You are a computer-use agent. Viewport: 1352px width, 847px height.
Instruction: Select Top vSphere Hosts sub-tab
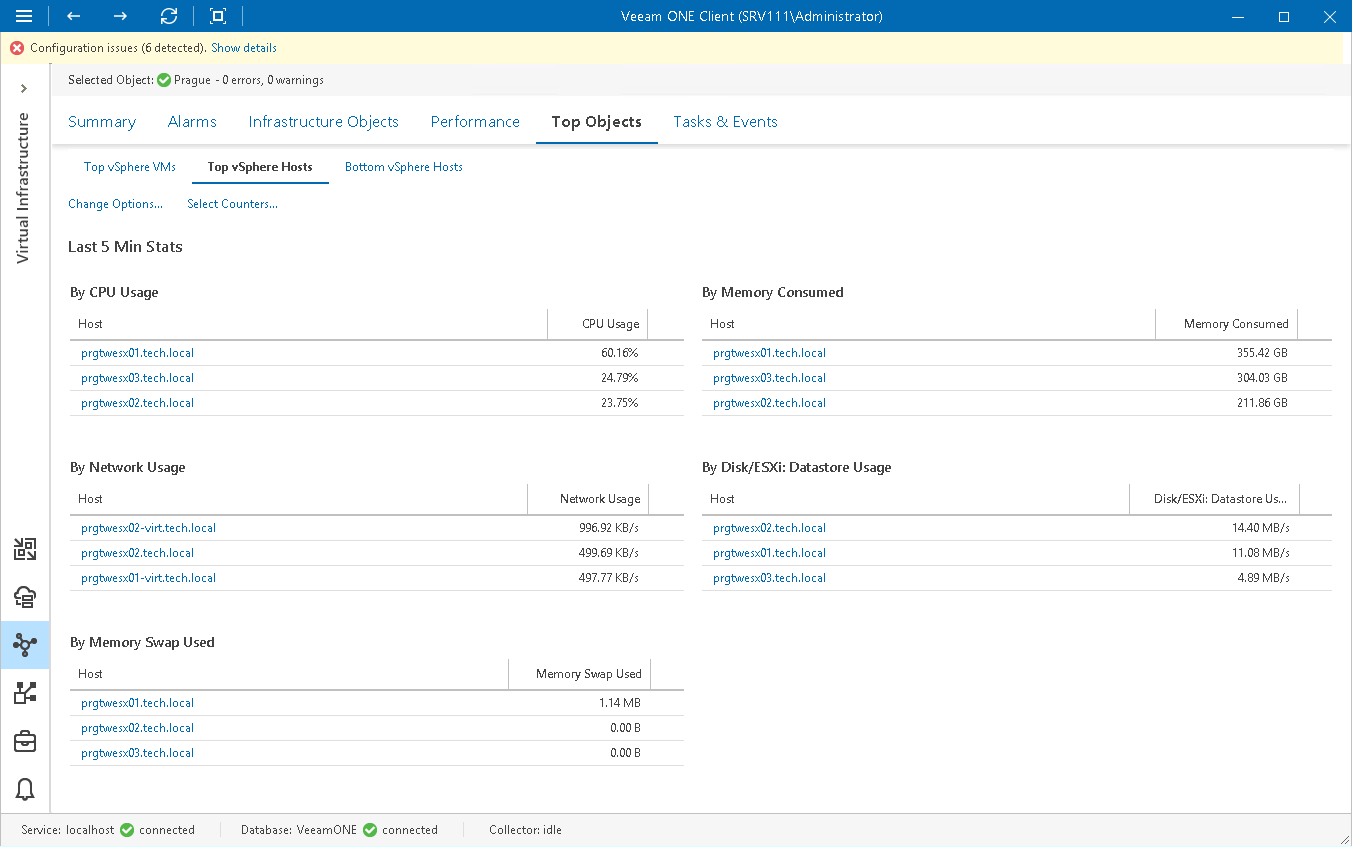260,167
